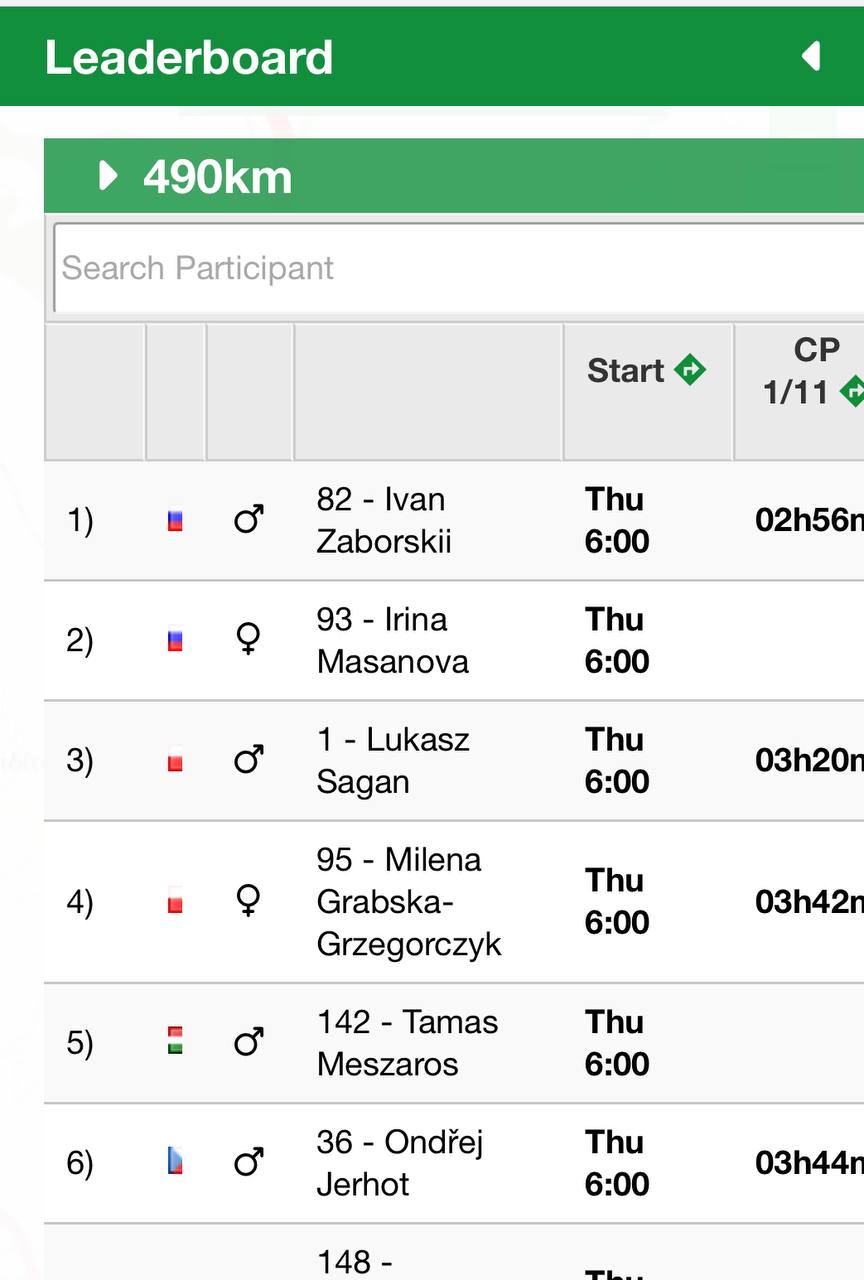The image size is (864, 1280).
Task: Click the 02h56m checkpoint time for Zaborskii
Action: (x=809, y=521)
